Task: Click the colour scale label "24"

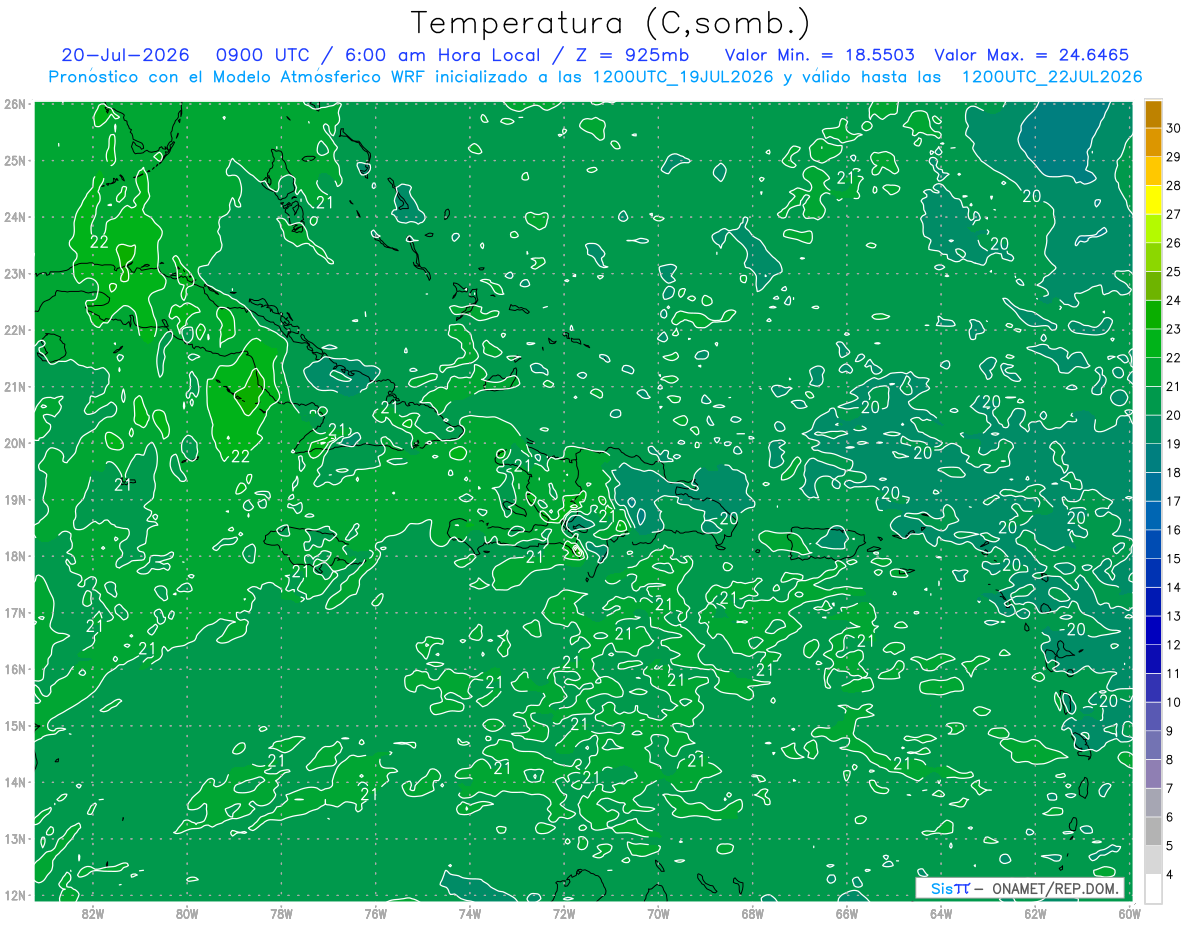Action: tap(1173, 300)
